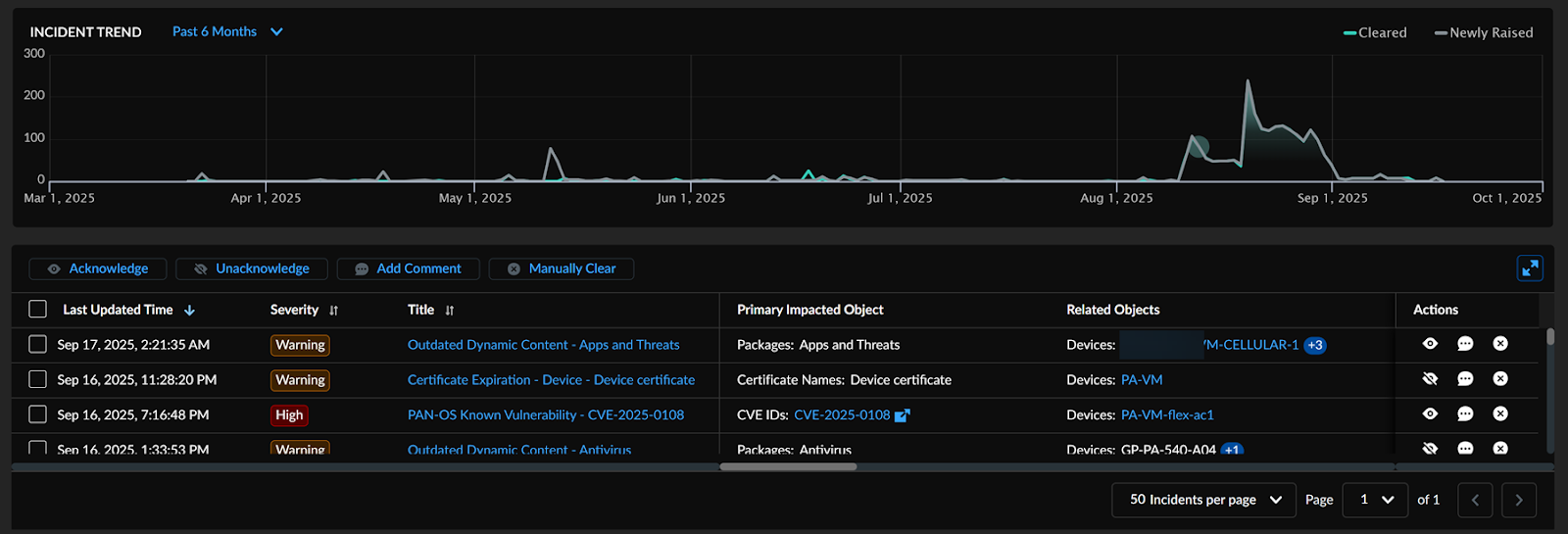Sort by Last Updated Time arrow
Screen dimensions: 1568x534
pyautogui.click(x=190, y=311)
